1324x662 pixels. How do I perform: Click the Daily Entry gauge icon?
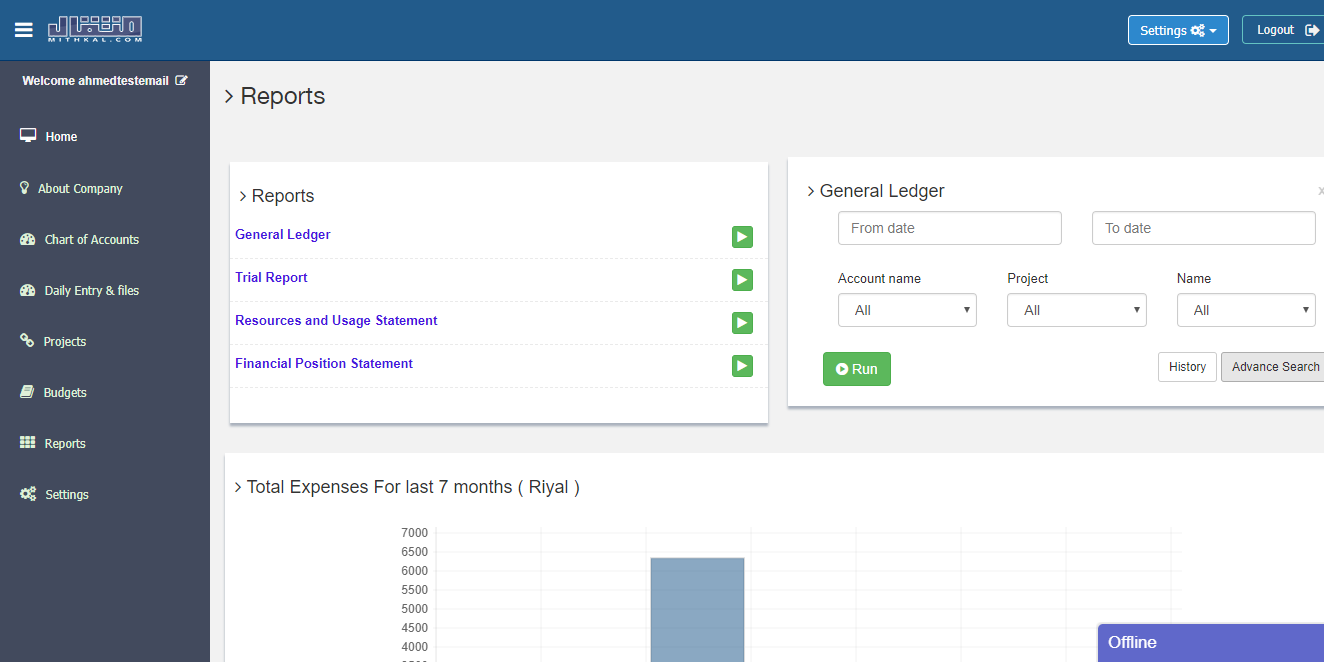click(x=28, y=290)
